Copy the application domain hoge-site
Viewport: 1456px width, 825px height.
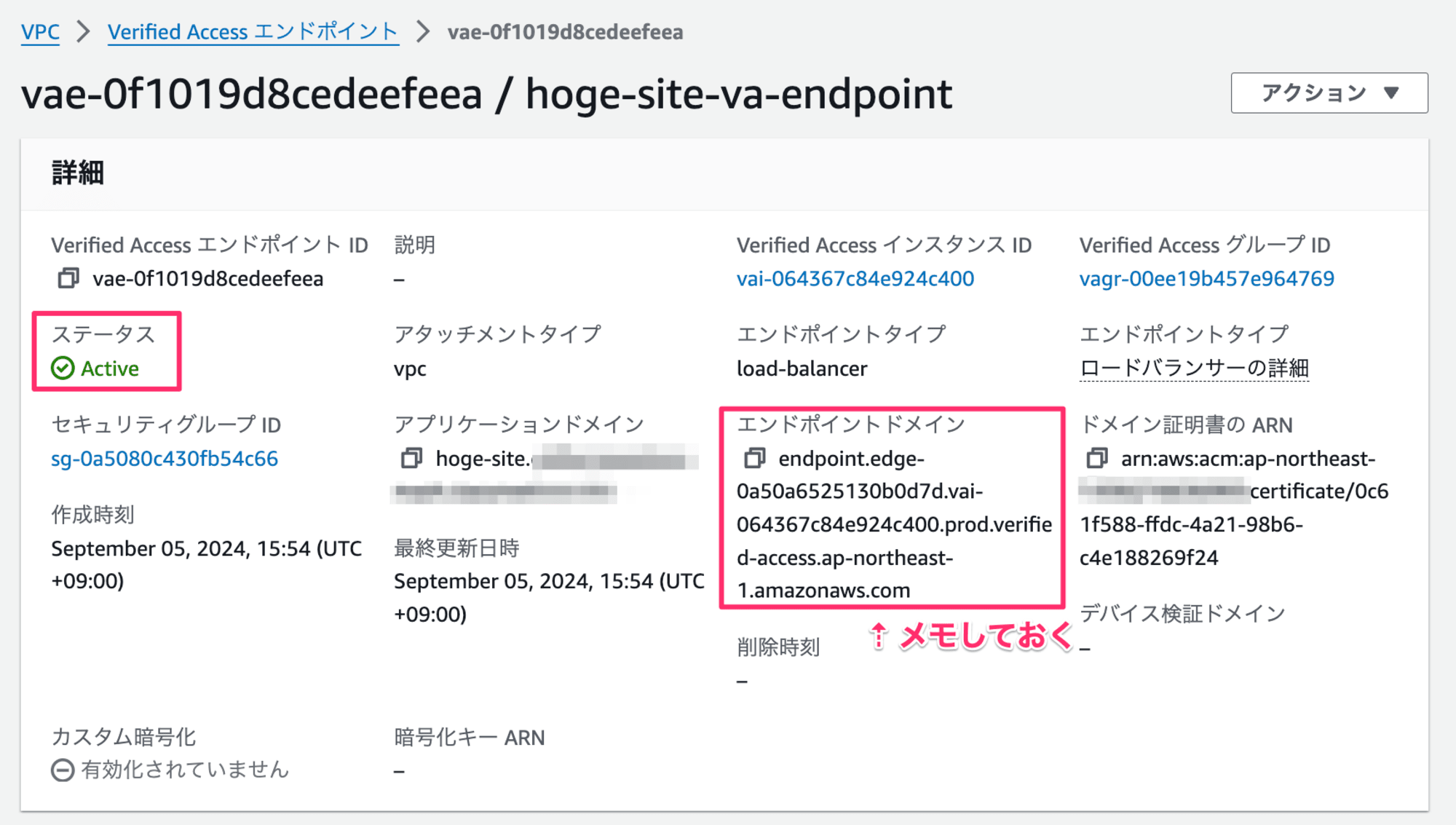pos(411,458)
